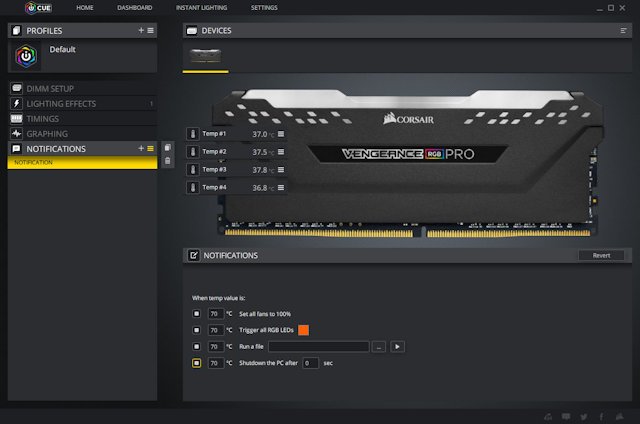Open Temp #2 sensor options menu
Screen dimensions: 640x424
(x=281, y=152)
